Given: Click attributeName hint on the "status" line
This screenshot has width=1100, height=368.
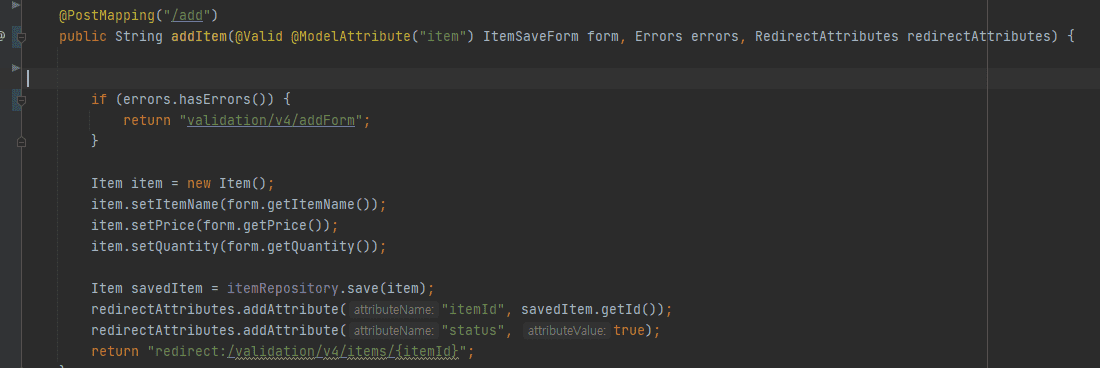Looking at the screenshot, I should [394, 330].
